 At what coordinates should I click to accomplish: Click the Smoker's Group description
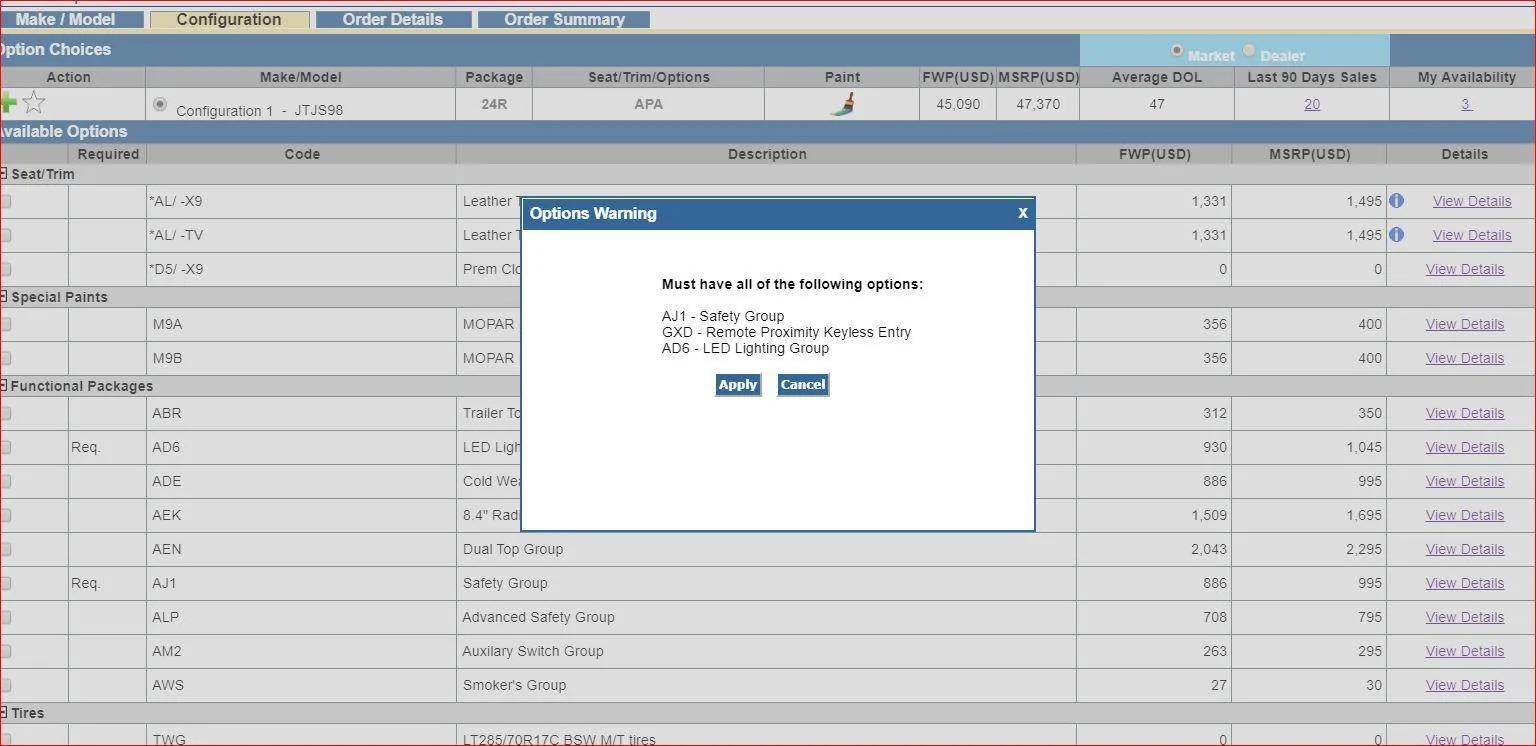pyautogui.click(x=514, y=685)
